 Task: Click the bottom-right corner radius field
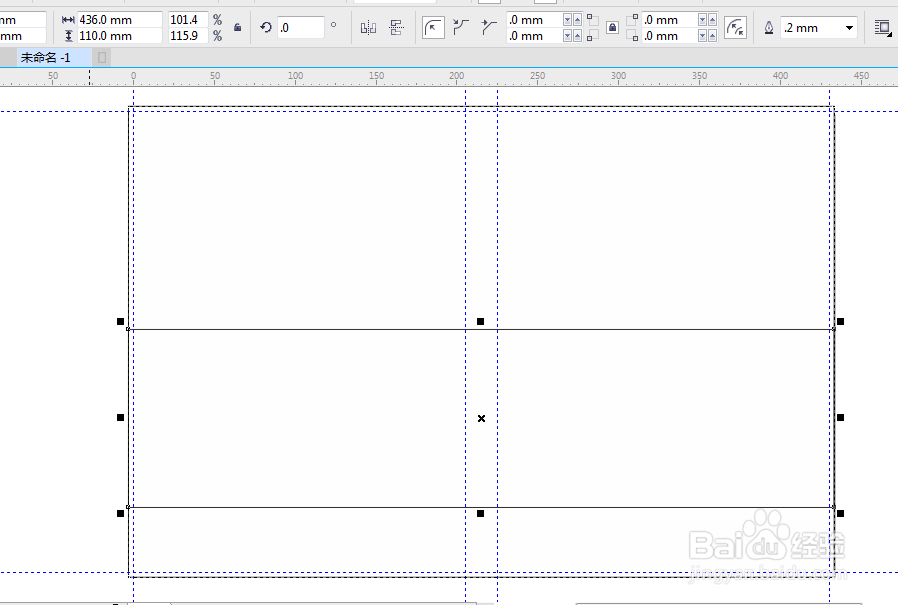coord(669,36)
